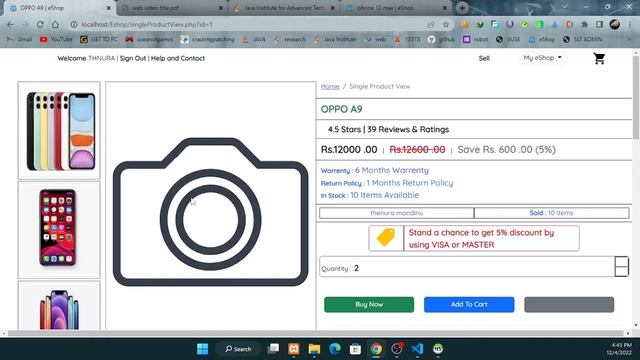Open the JAVA bookmark

(x=254, y=39)
